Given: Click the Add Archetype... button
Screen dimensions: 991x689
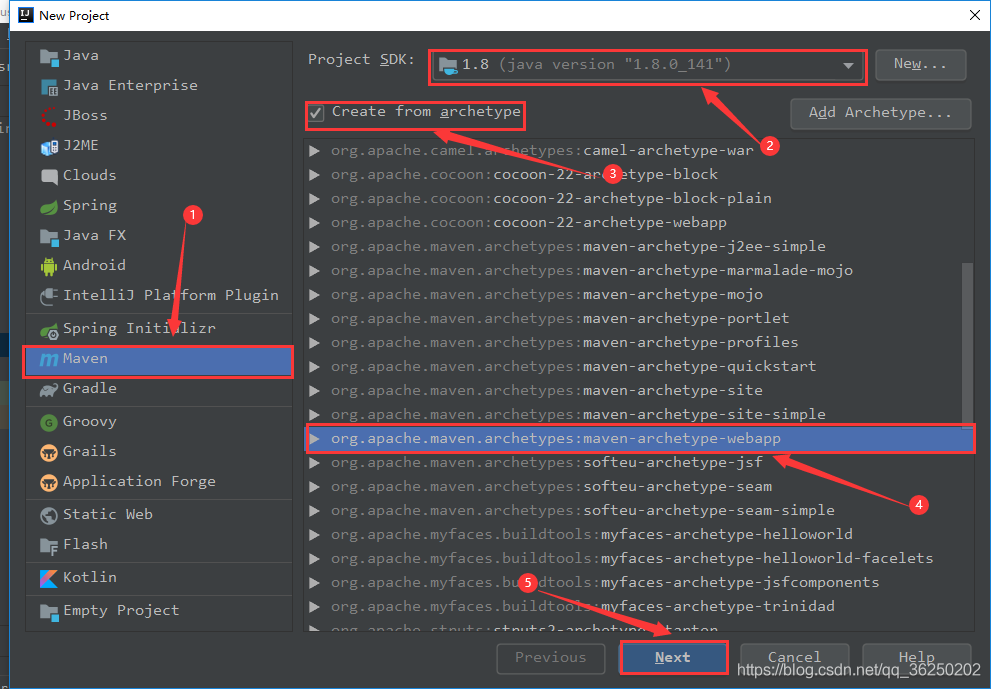Looking at the screenshot, I should click(x=880, y=113).
